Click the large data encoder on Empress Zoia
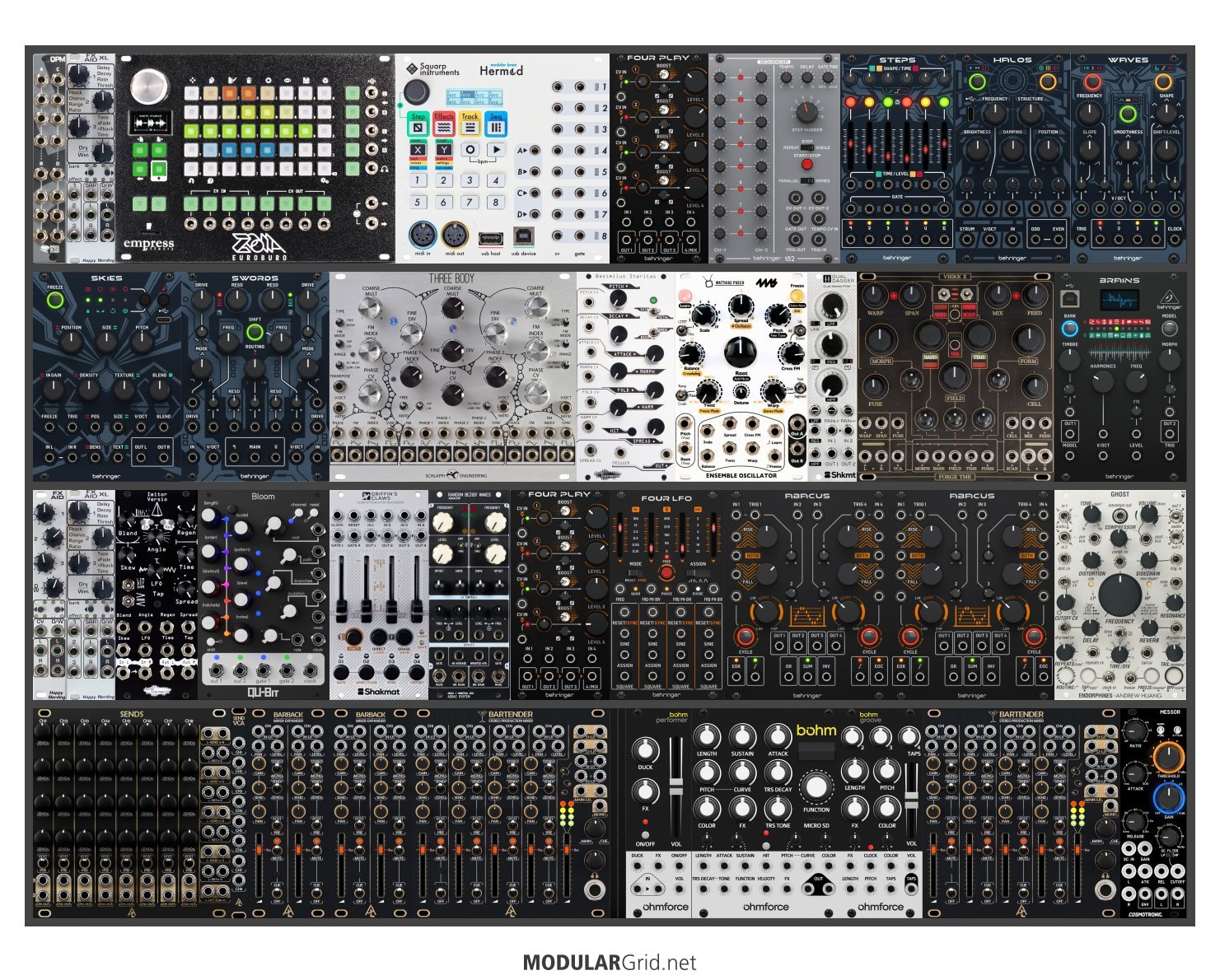 pyautogui.click(x=149, y=85)
